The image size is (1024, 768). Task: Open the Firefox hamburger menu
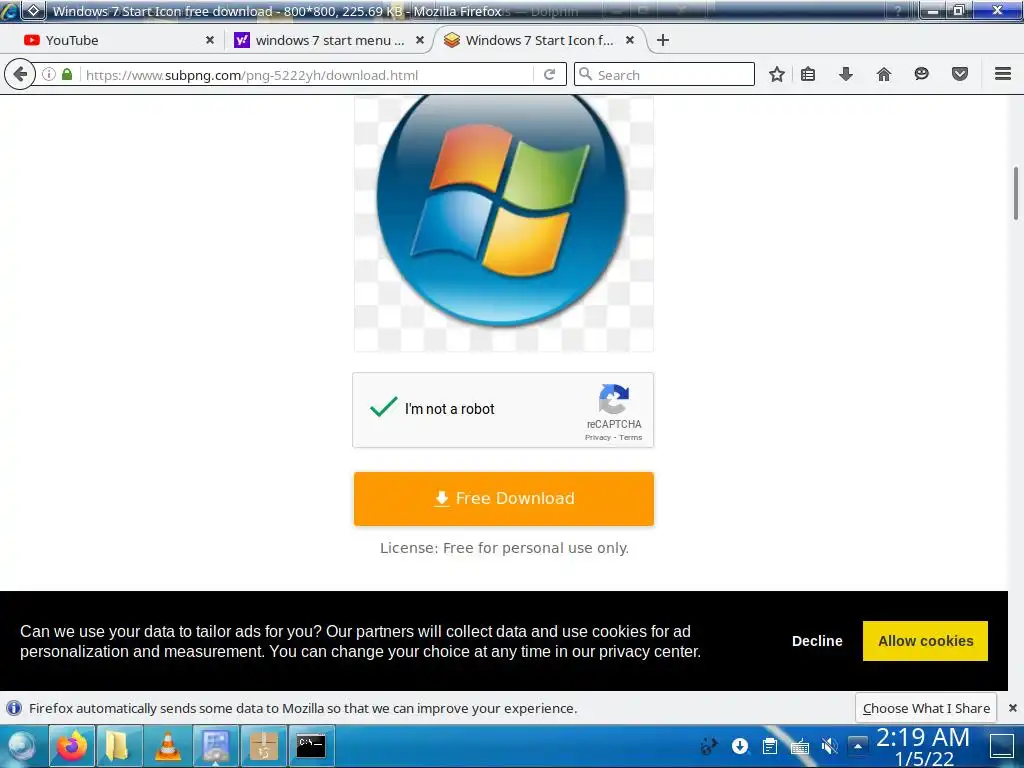1003,74
